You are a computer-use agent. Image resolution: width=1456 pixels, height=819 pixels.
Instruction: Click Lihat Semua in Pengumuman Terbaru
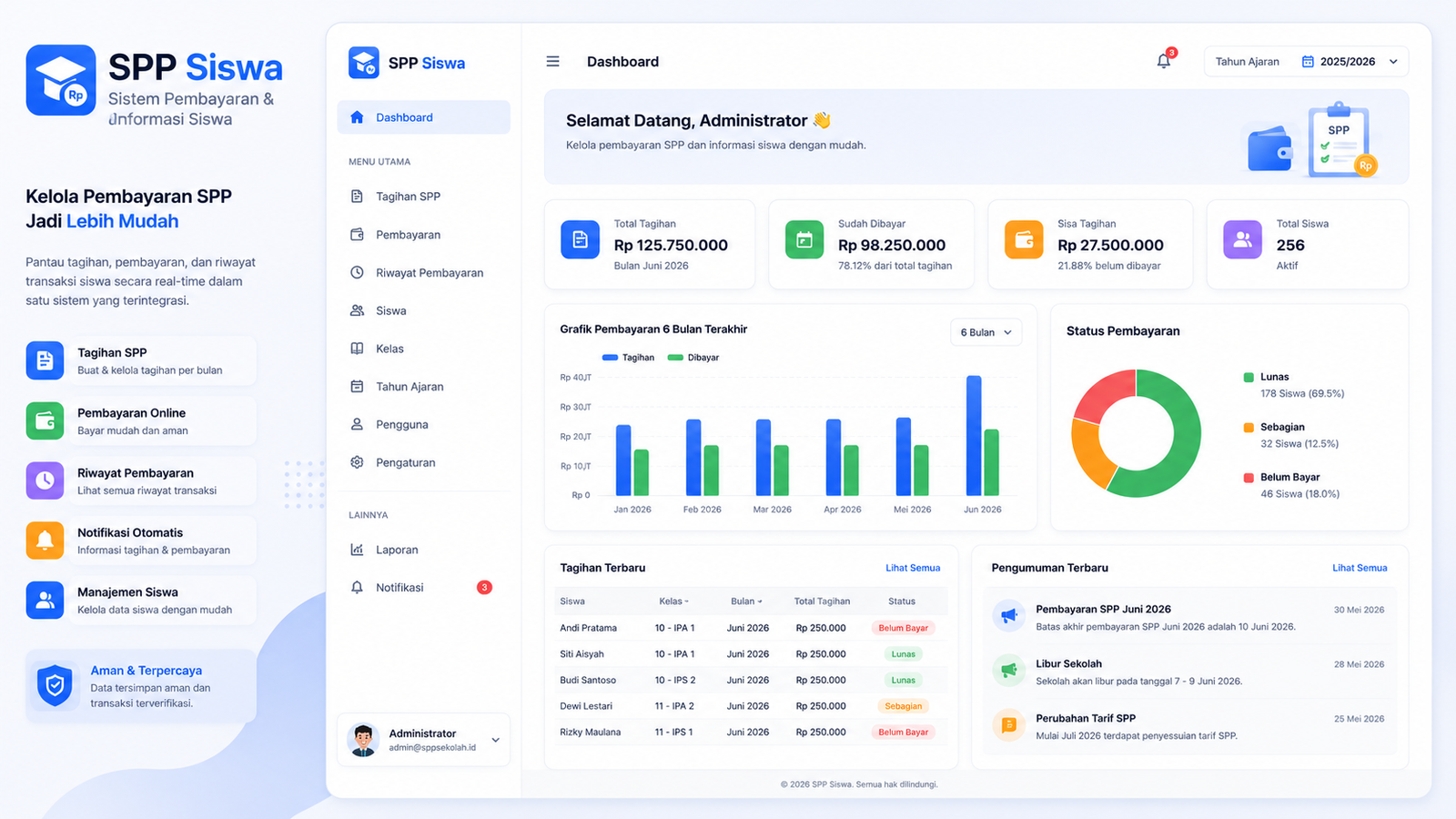tap(1360, 568)
